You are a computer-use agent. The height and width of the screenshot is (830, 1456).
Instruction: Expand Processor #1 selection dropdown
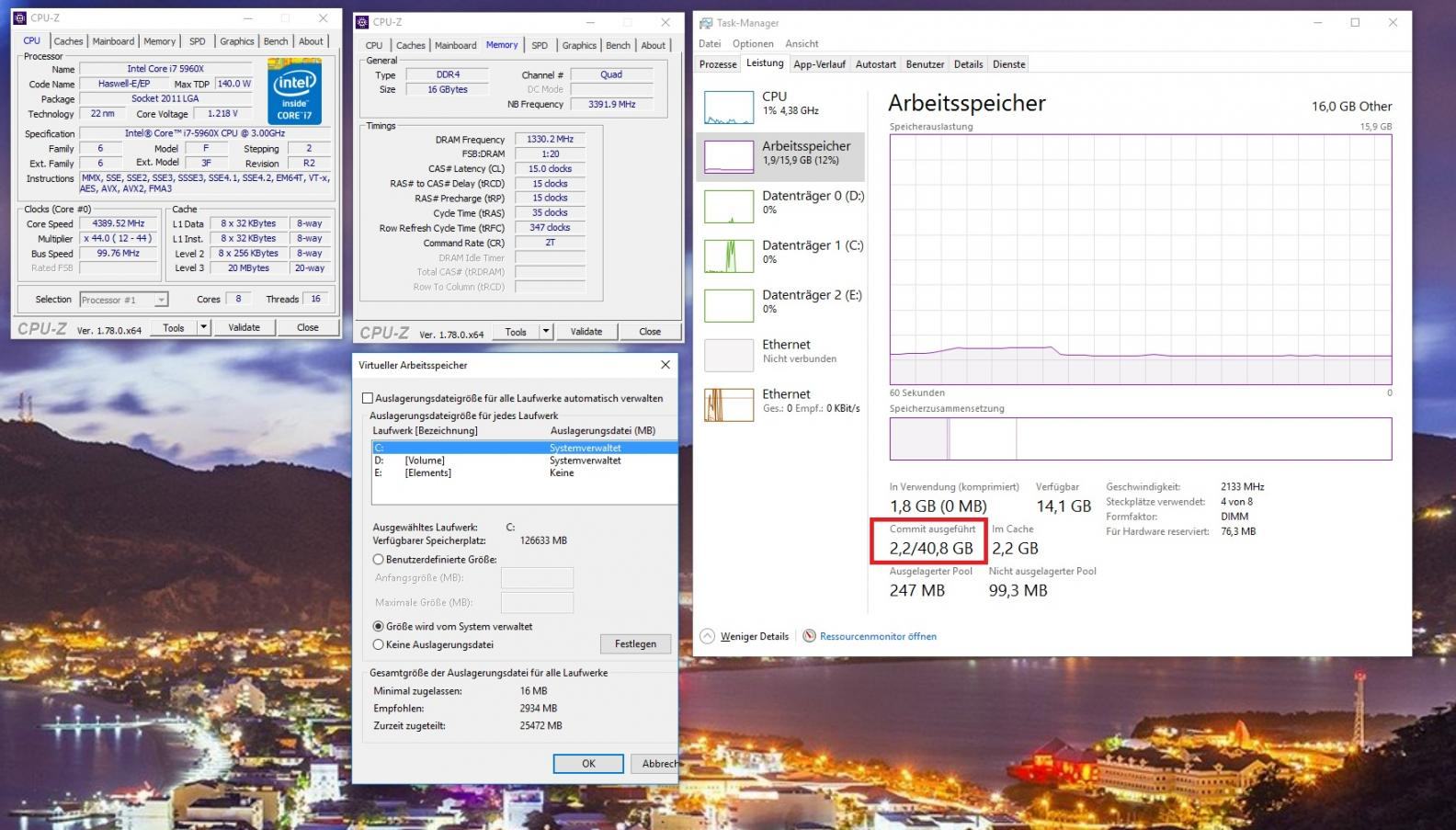click(x=161, y=300)
